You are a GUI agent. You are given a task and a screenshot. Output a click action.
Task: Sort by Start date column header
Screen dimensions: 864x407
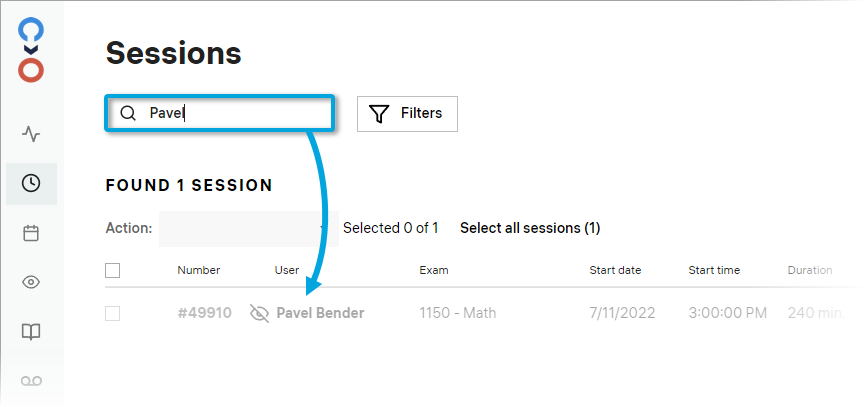pyautogui.click(x=615, y=270)
